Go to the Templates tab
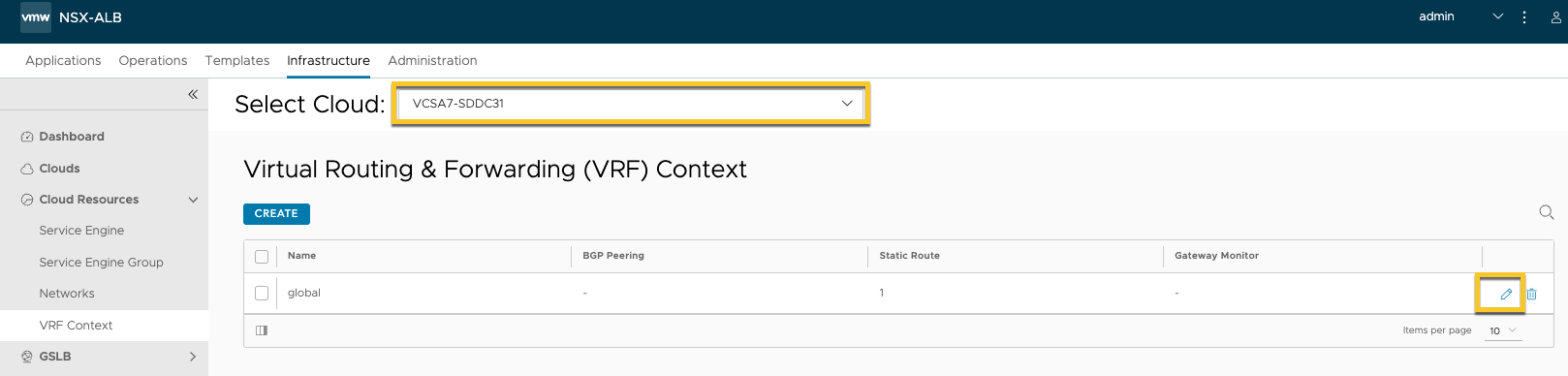This screenshot has height=376, width=1568. (237, 60)
